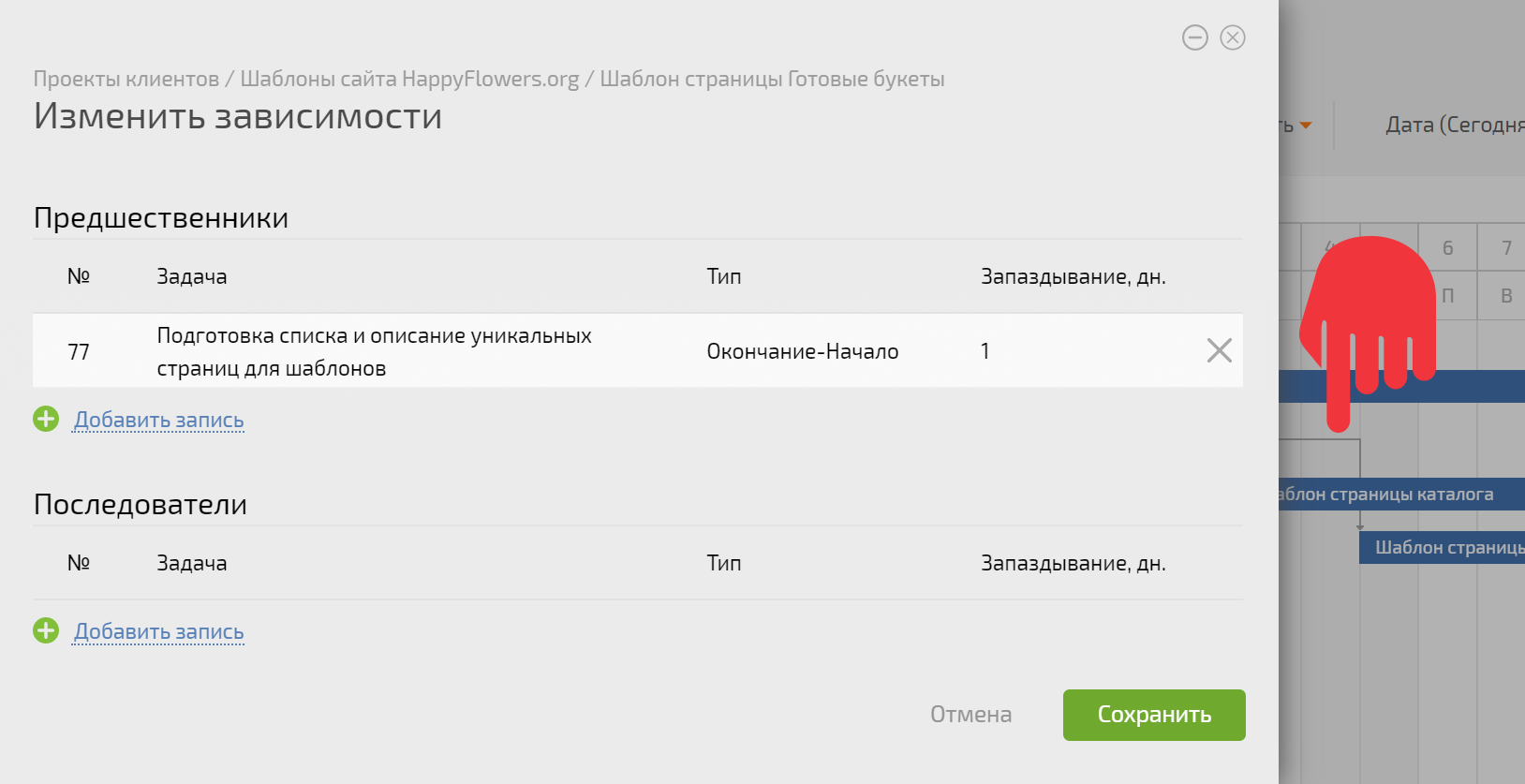Open Шаблон страницы Готовые букеты breadcrumb
Screen dimensions: 1525x784
click(x=772, y=79)
